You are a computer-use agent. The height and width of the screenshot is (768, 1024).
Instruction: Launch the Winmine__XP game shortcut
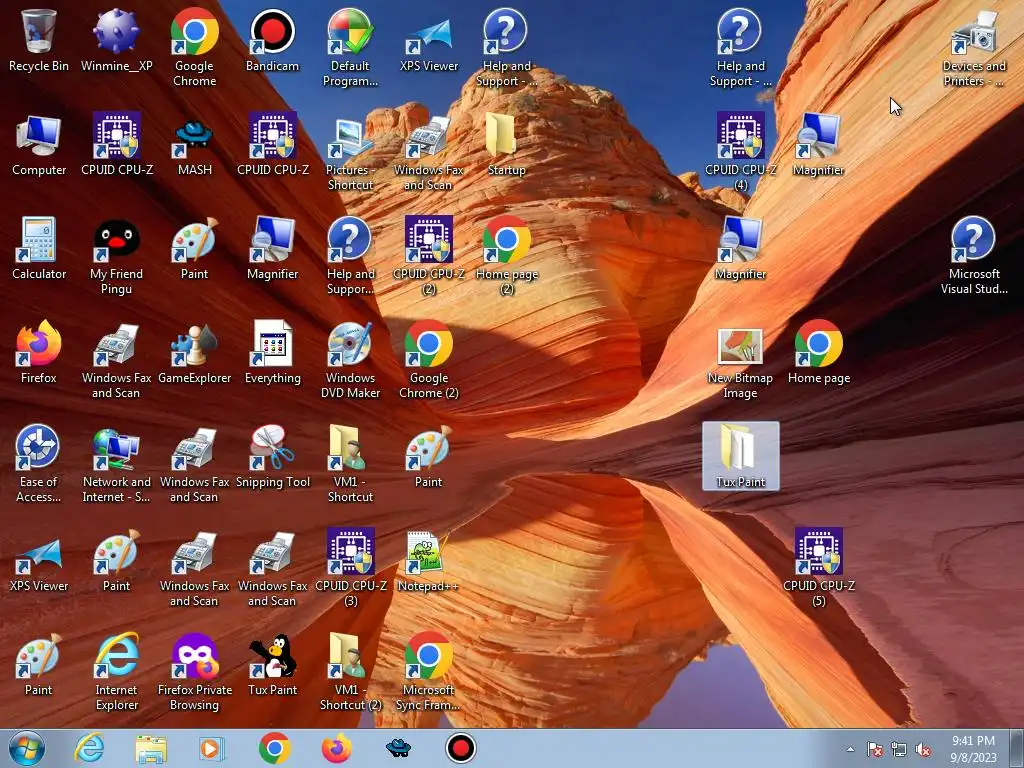pyautogui.click(x=116, y=40)
